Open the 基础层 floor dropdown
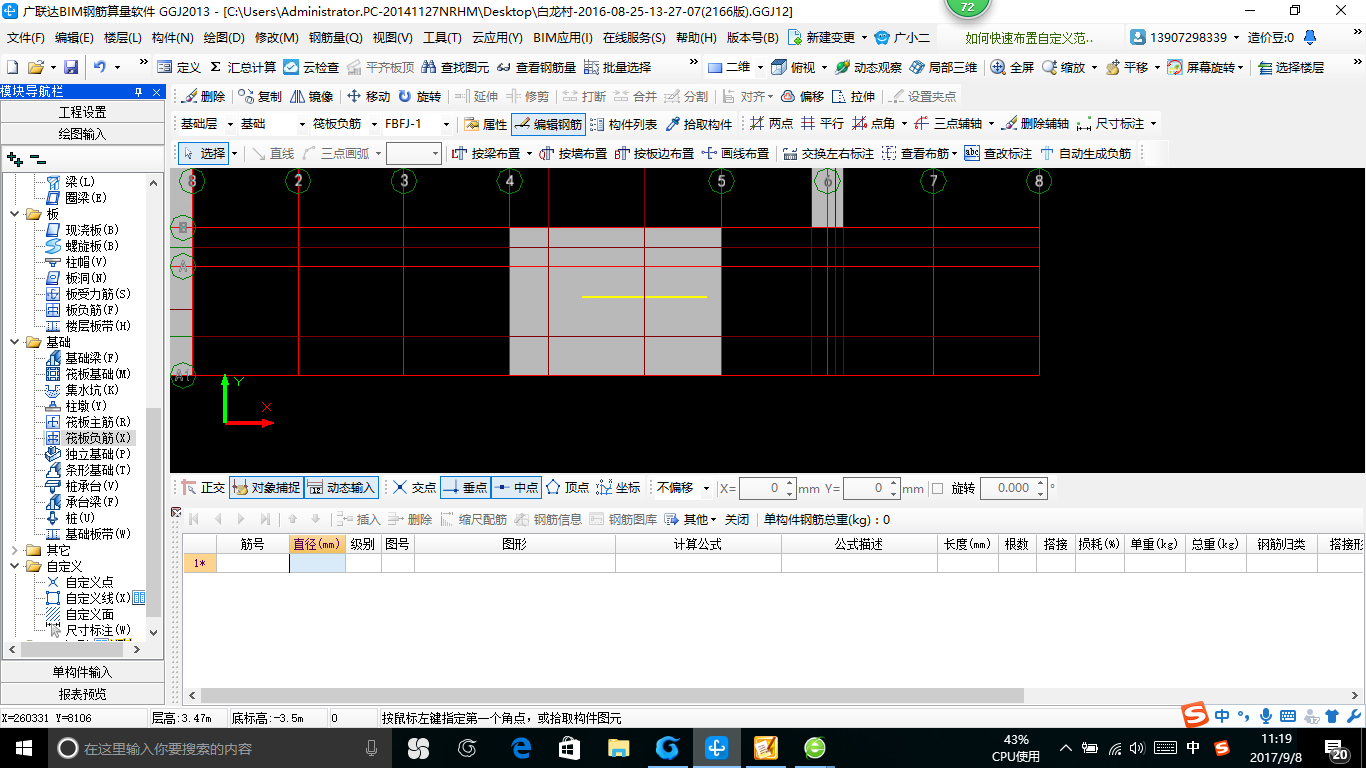 coord(229,124)
